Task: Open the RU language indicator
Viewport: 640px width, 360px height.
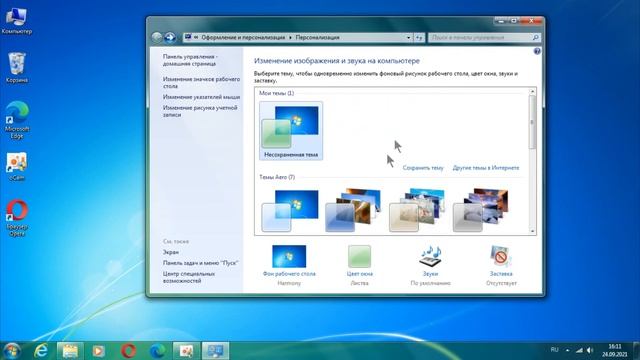Action: point(554,350)
